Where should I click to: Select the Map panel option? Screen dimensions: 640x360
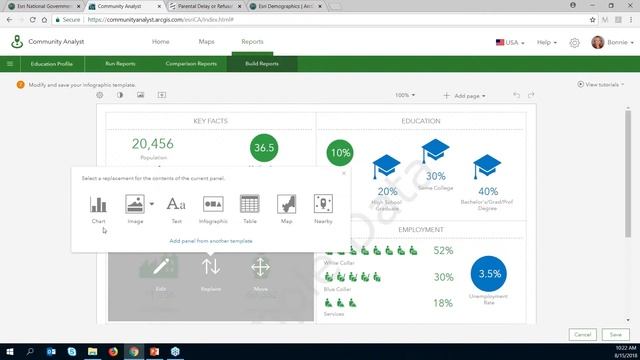tap(287, 209)
